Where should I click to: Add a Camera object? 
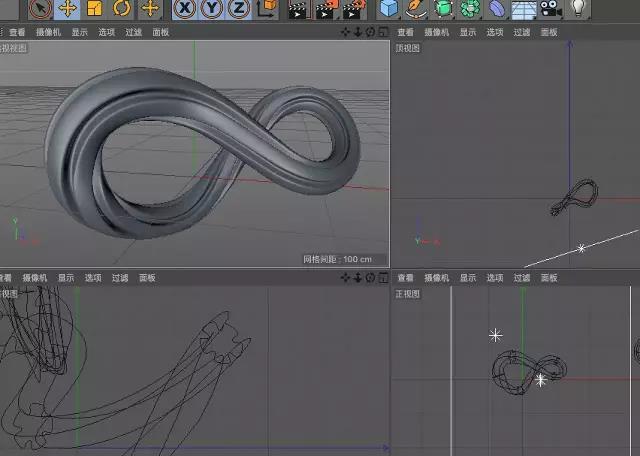(x=551, y=8)
